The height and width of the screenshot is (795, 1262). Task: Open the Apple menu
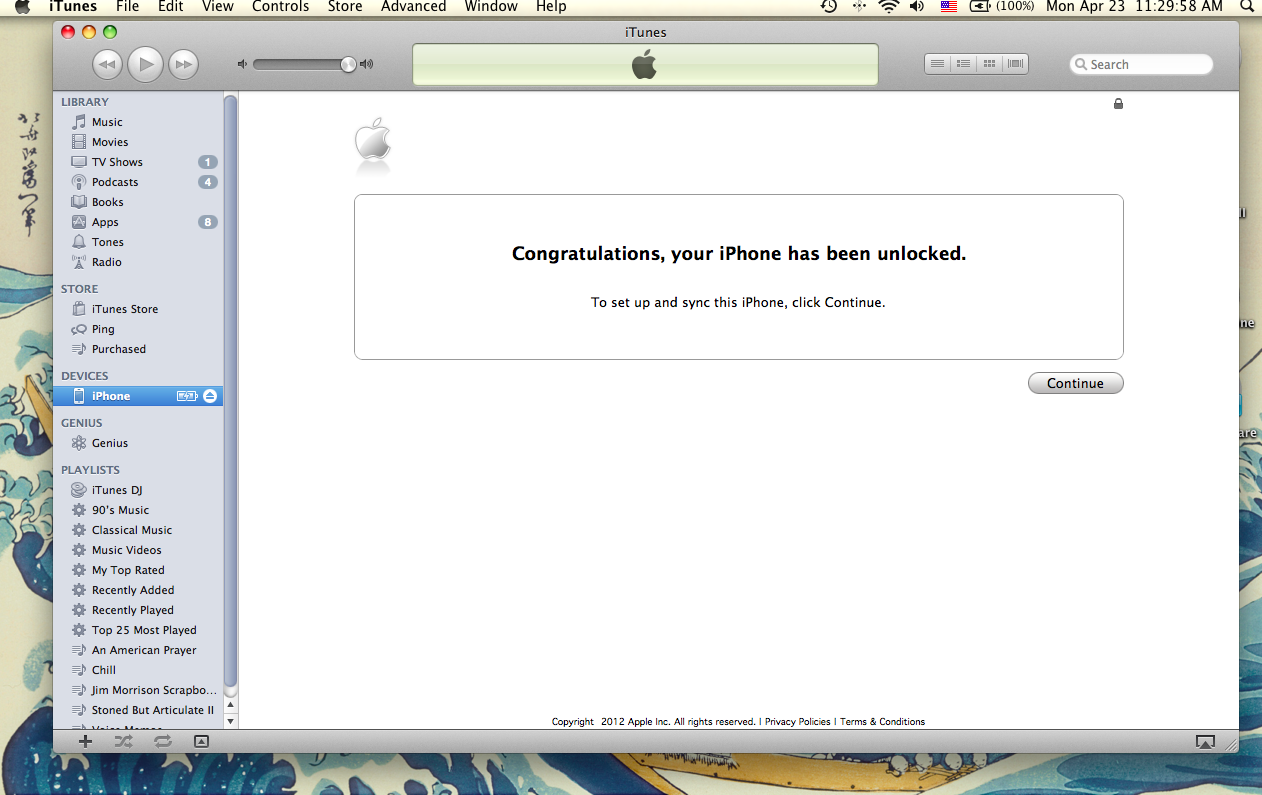(22, 7)
